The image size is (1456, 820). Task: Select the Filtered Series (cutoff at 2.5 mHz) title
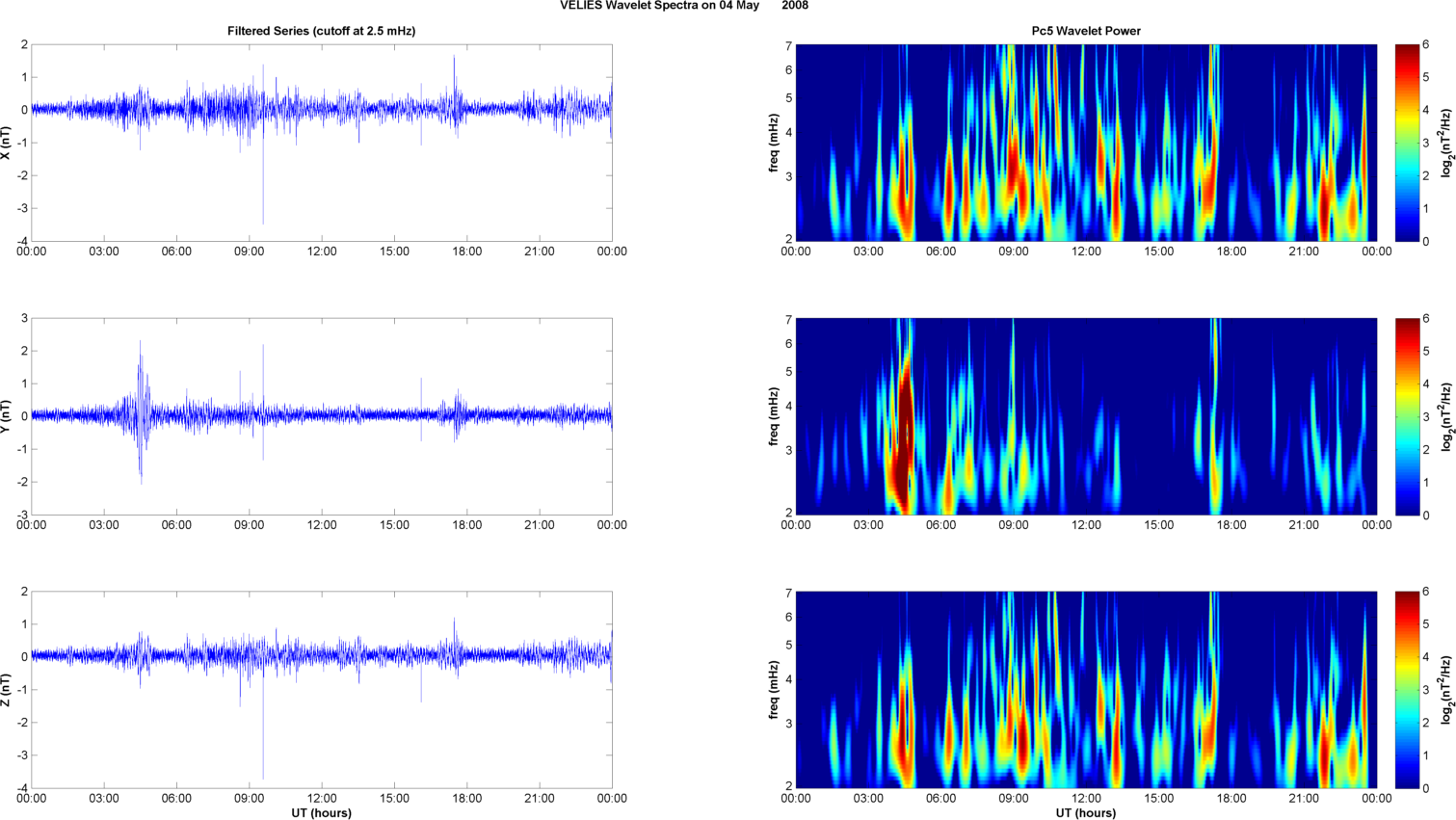tap(322, 31)
